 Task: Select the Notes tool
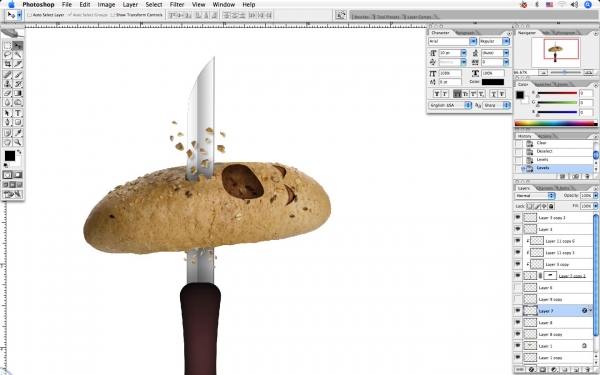8,133
